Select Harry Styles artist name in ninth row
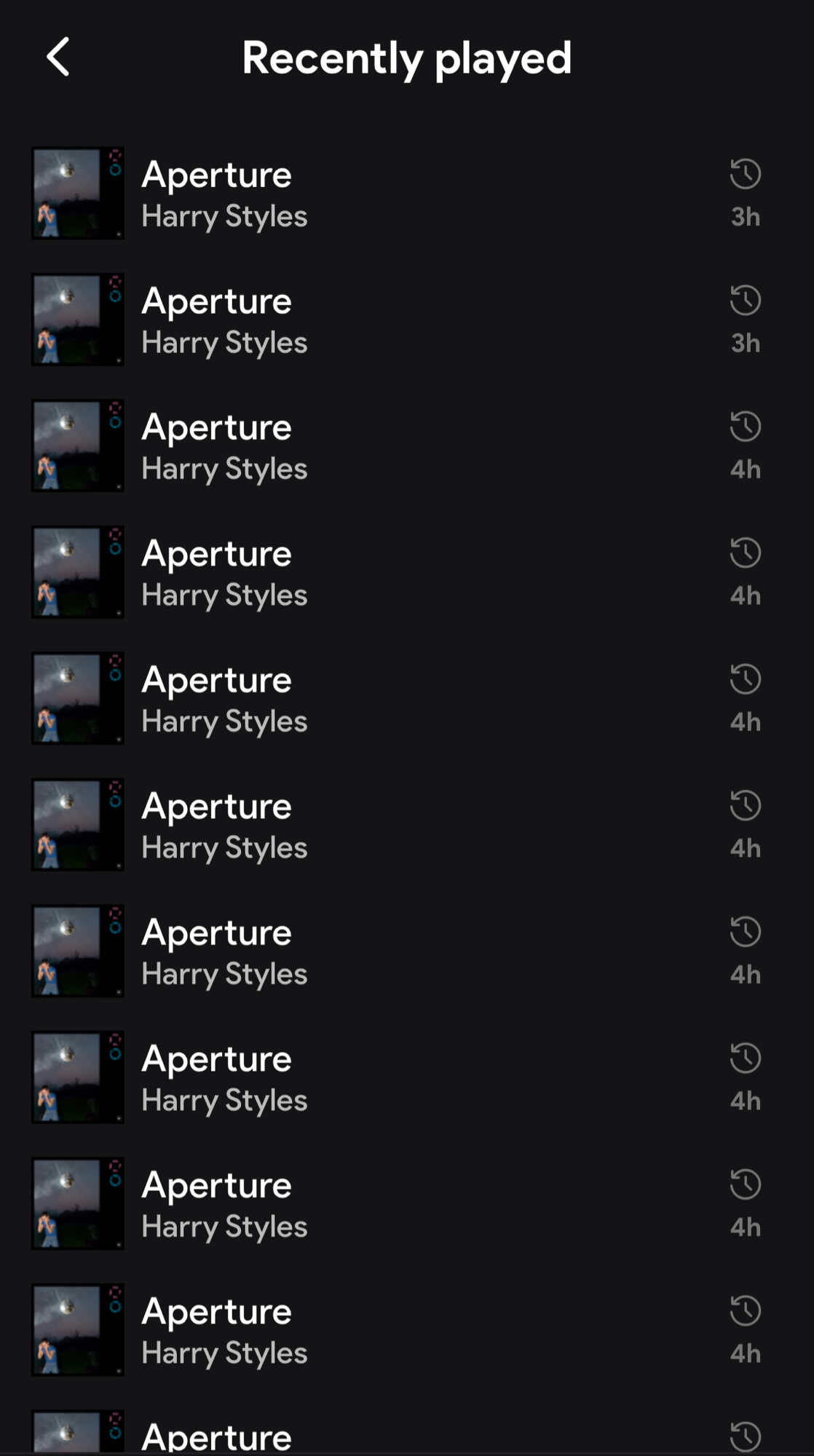814x1456 pixels. (224, 1227)
